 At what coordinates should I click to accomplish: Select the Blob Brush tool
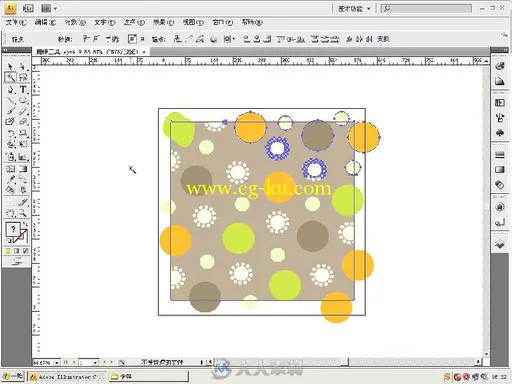tap(10, 121)
